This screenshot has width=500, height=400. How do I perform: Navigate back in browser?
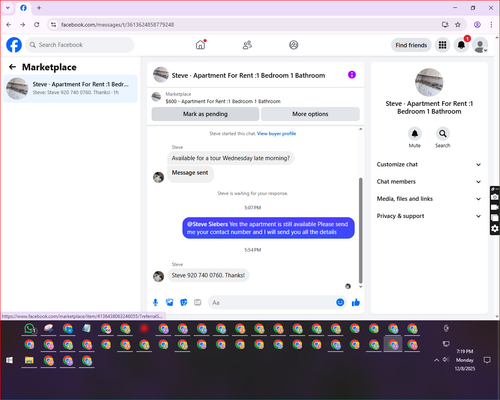(9, 24)
